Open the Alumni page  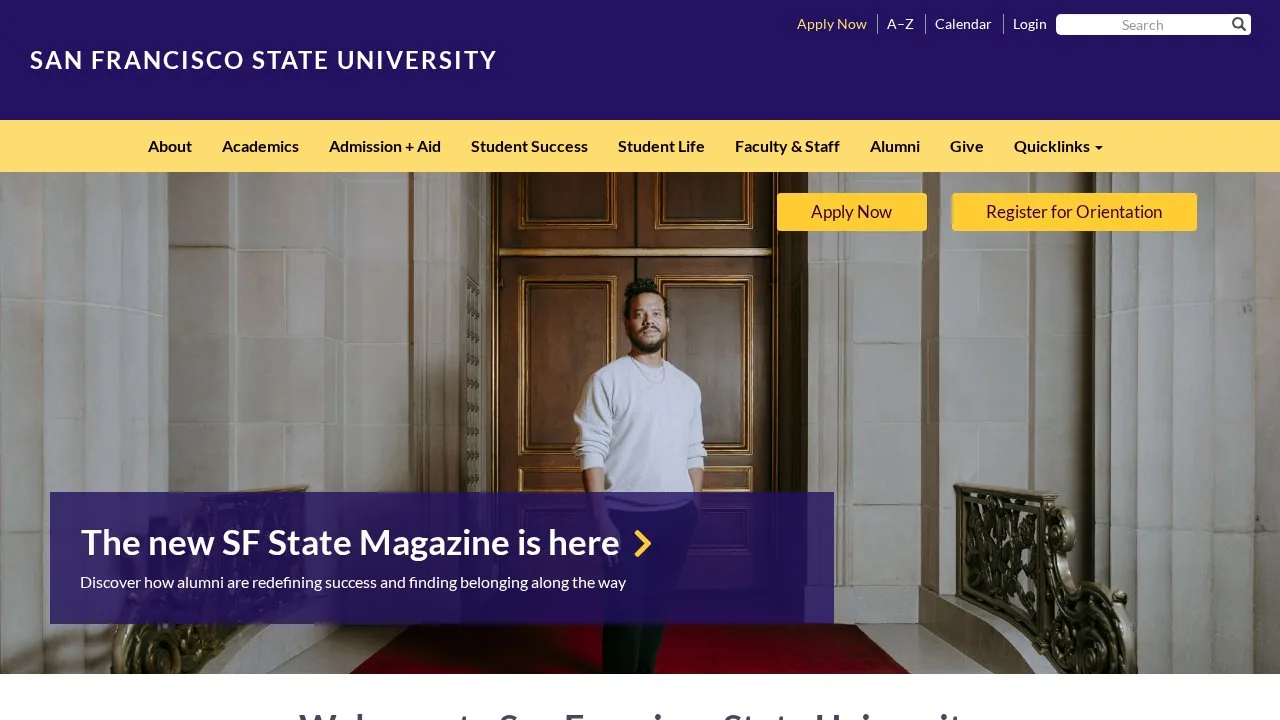[895, 146]
